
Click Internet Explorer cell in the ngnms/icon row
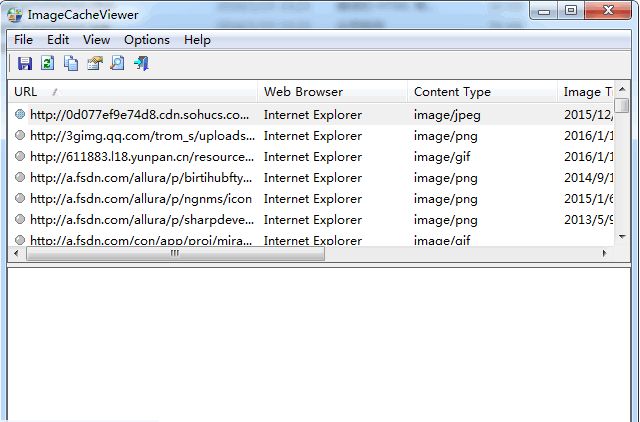point(313,199)
